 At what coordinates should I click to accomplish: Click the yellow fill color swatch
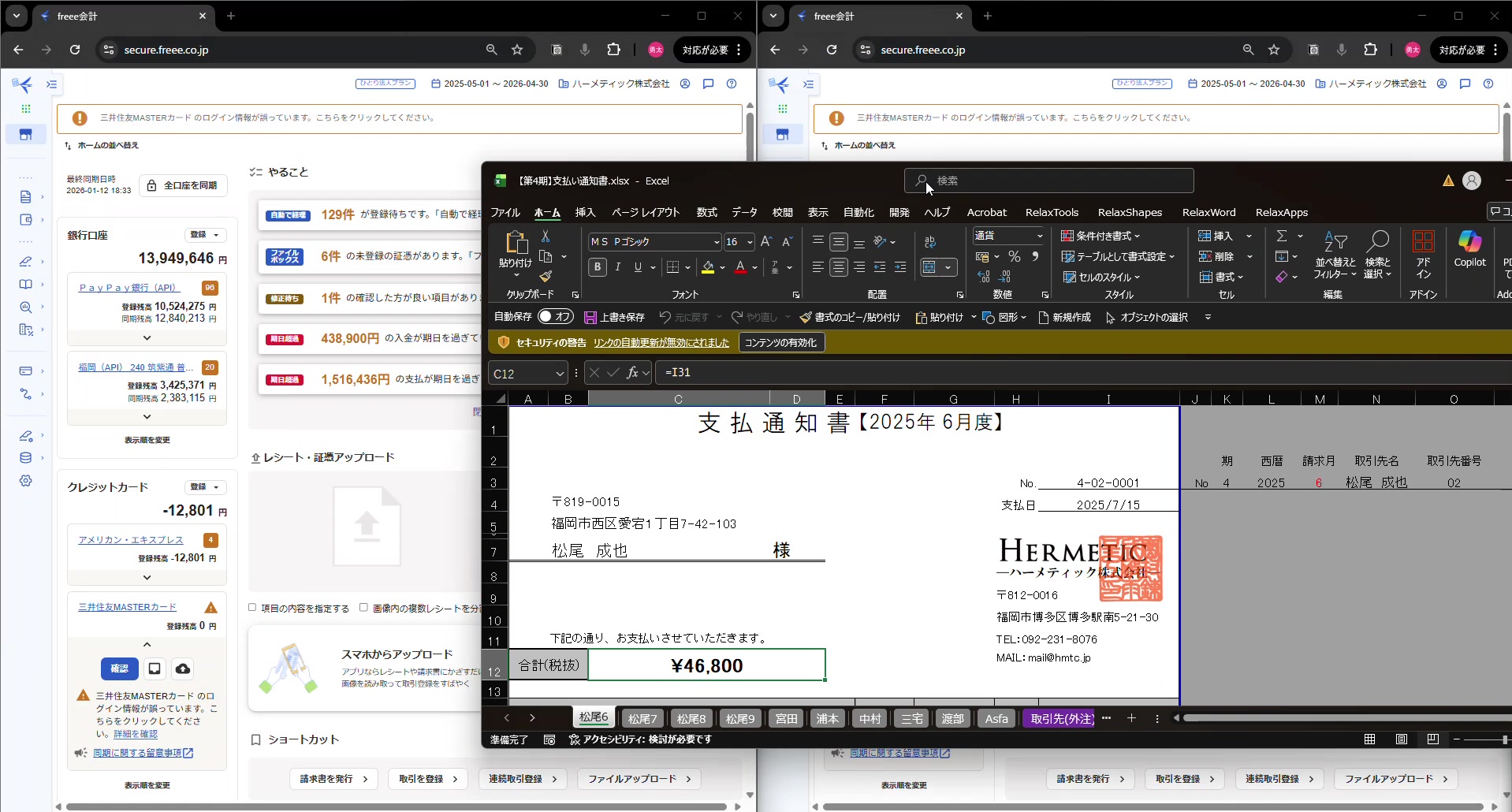708,268
